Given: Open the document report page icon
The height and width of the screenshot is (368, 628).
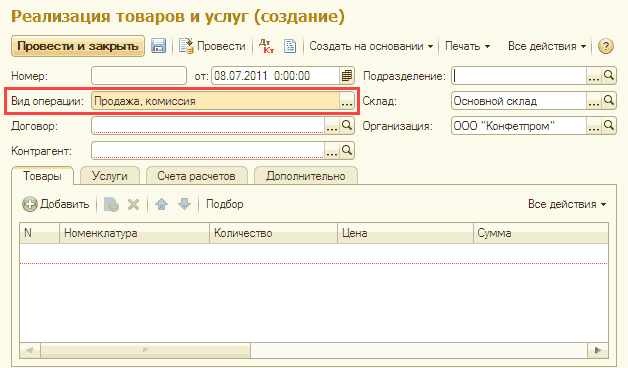Looking at the screenshot, I should pos(290,46).
